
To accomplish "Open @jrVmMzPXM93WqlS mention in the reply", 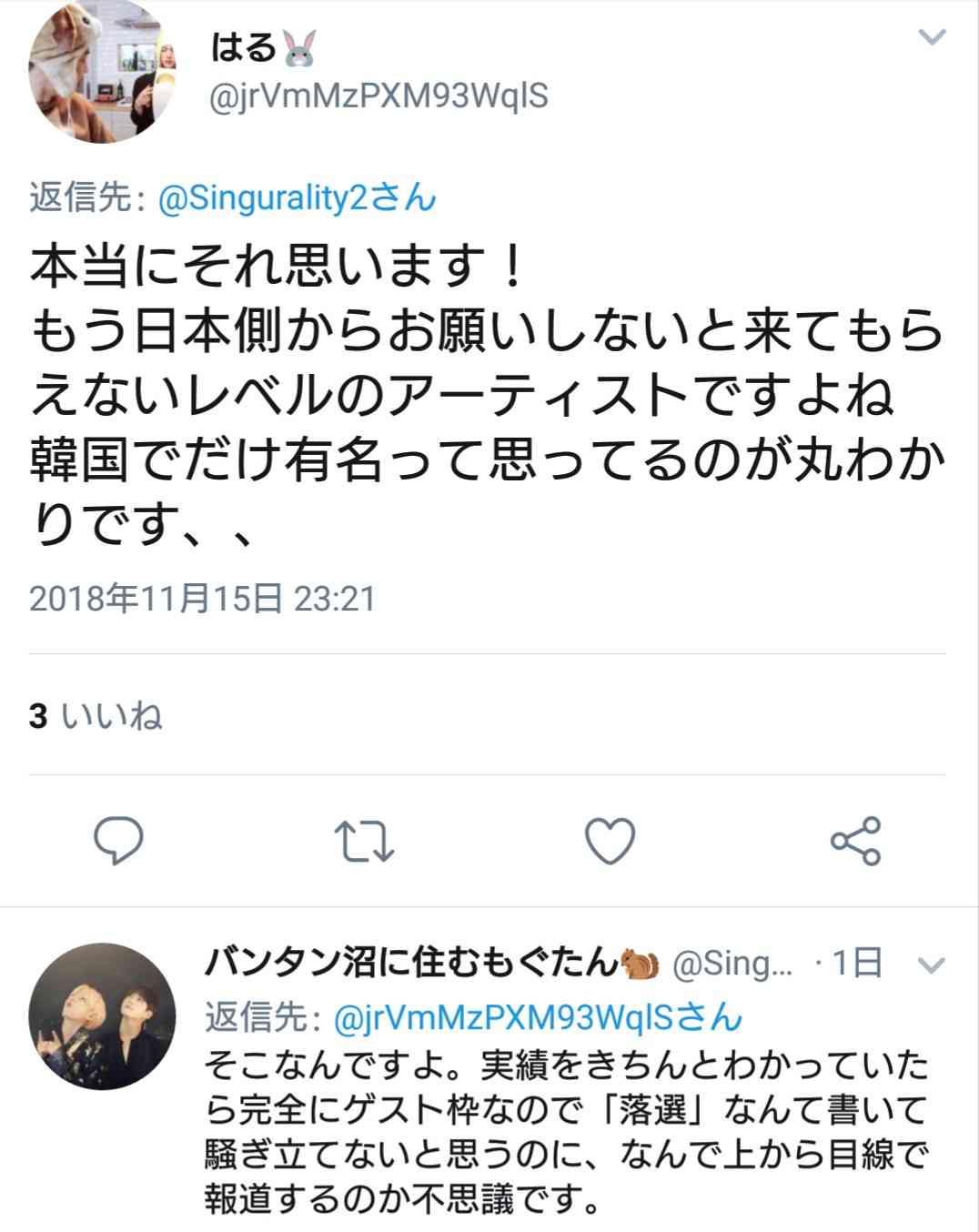I will (x=539, y=1017).
